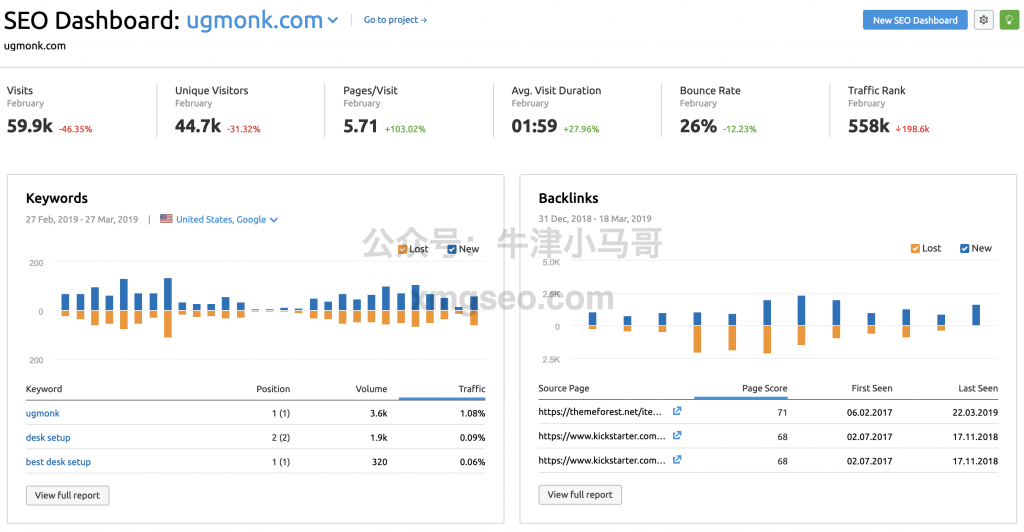
Task: Sort backlinks by Last Seen column
Action: click(x=978, y=388)
